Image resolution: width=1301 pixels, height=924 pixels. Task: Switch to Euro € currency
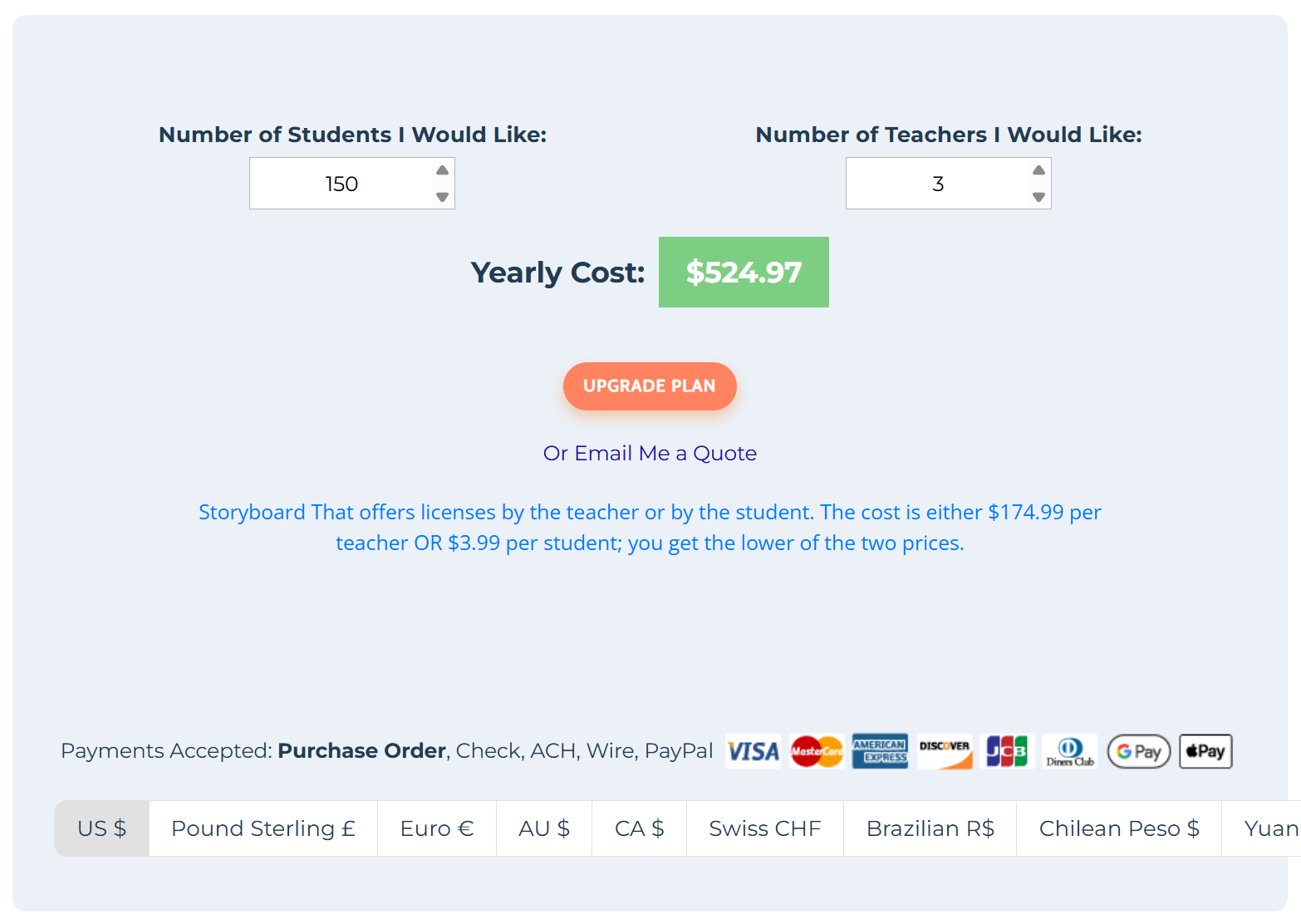[437, 828]
